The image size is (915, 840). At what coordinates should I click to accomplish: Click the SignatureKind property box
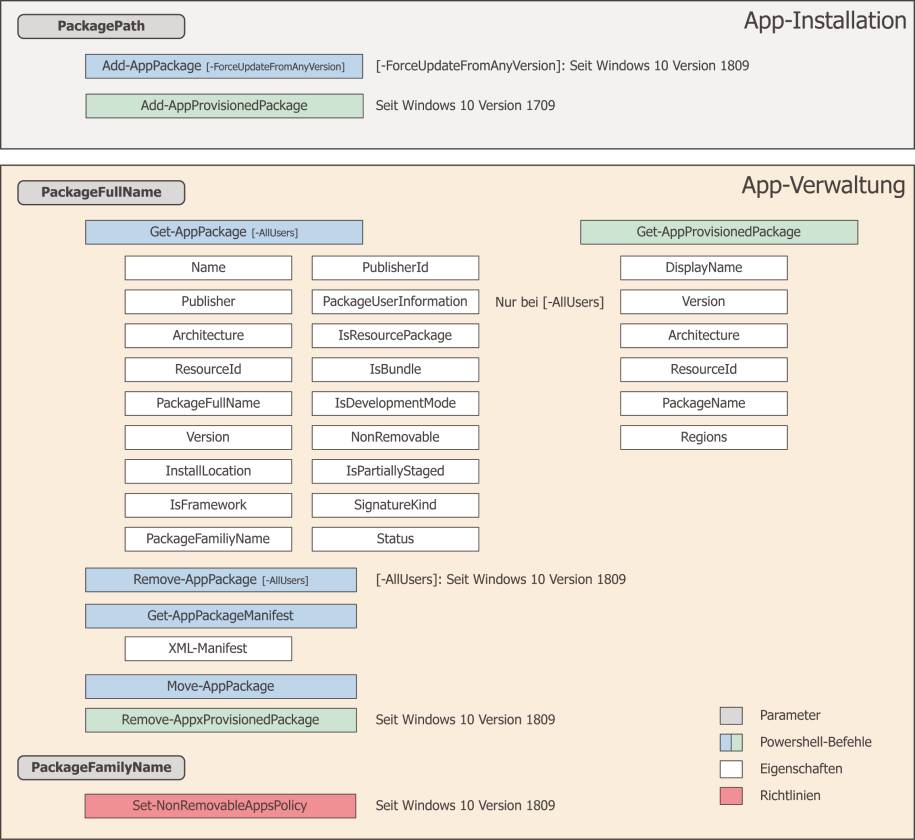395,504
